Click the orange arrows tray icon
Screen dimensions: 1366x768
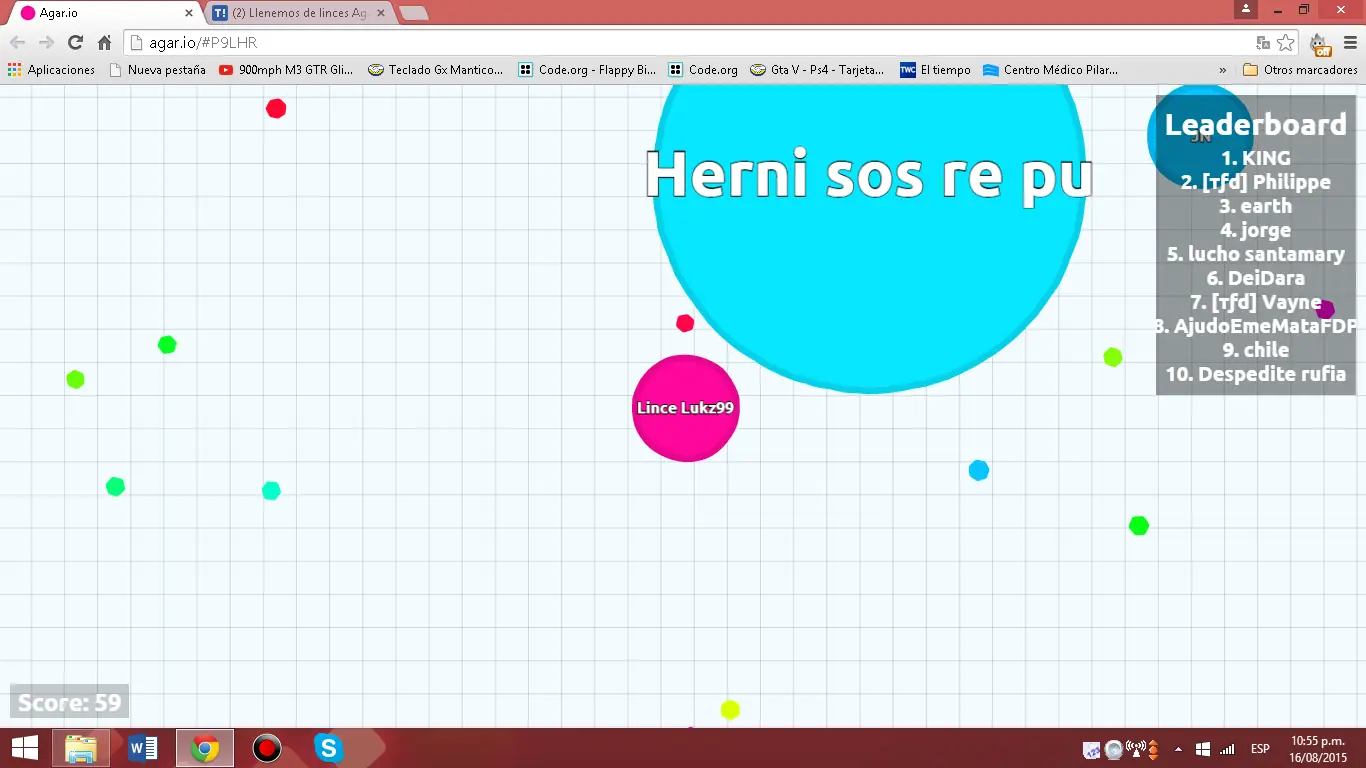(x=1153, y=749)
